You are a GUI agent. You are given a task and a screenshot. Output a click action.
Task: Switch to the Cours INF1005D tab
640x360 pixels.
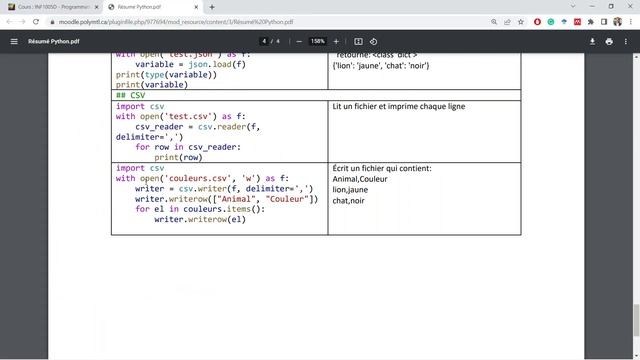[x=53, y=7]
